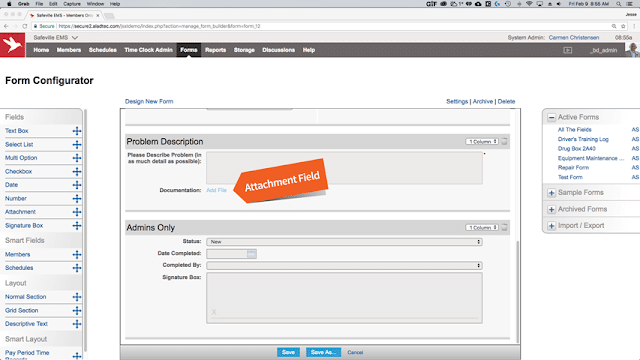Add a Members smart field via plus icon
Screen dimensions: 640x360
77,255
